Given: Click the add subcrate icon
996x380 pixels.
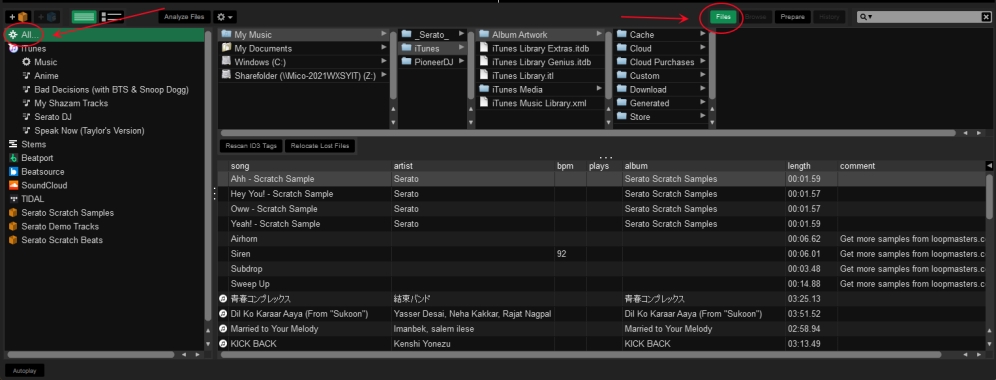Looking at the screenshot, I should (48, 17).
